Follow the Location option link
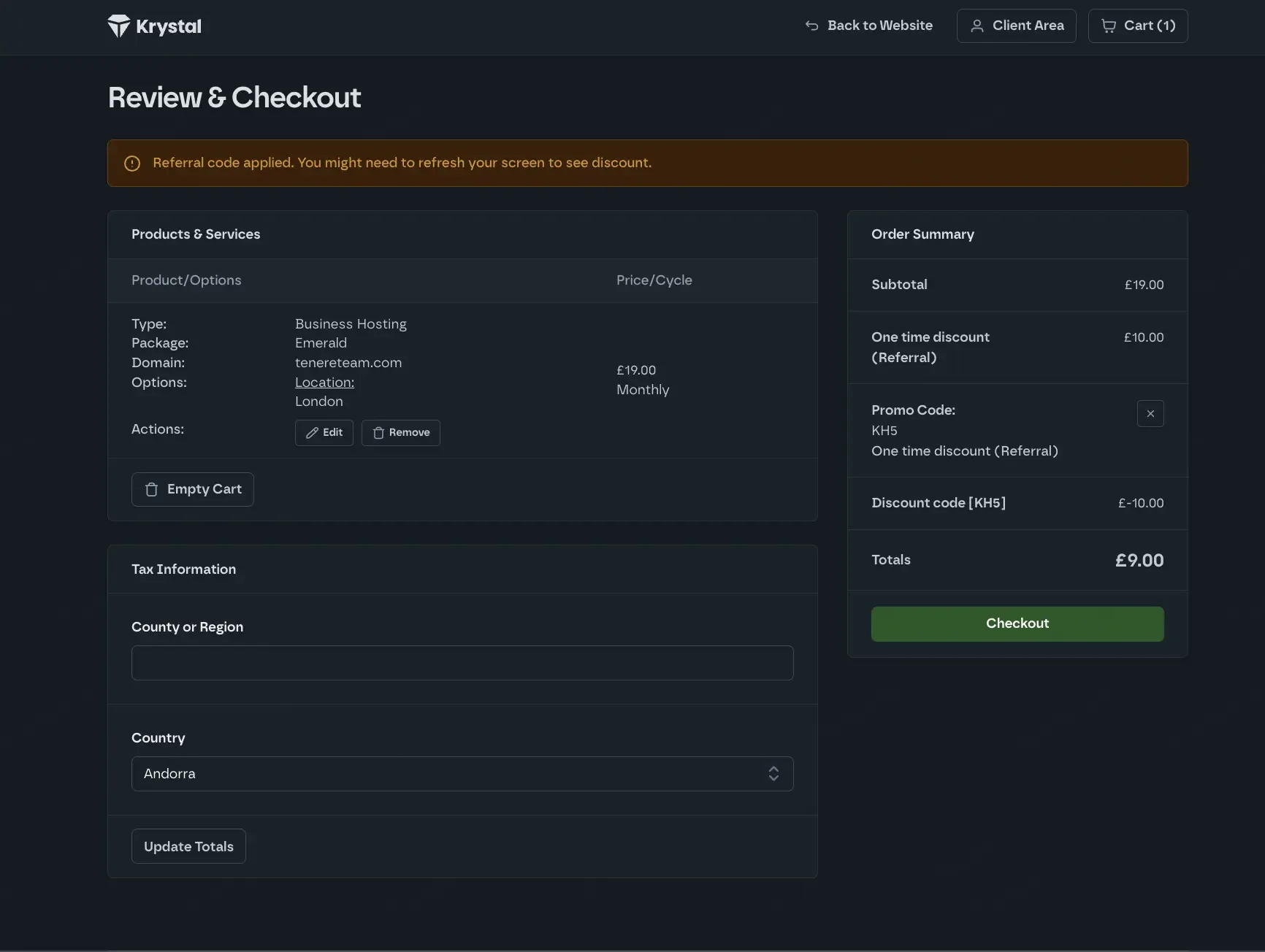The height and width of the screenshot is (952, 1265). (x=324, y=382)
